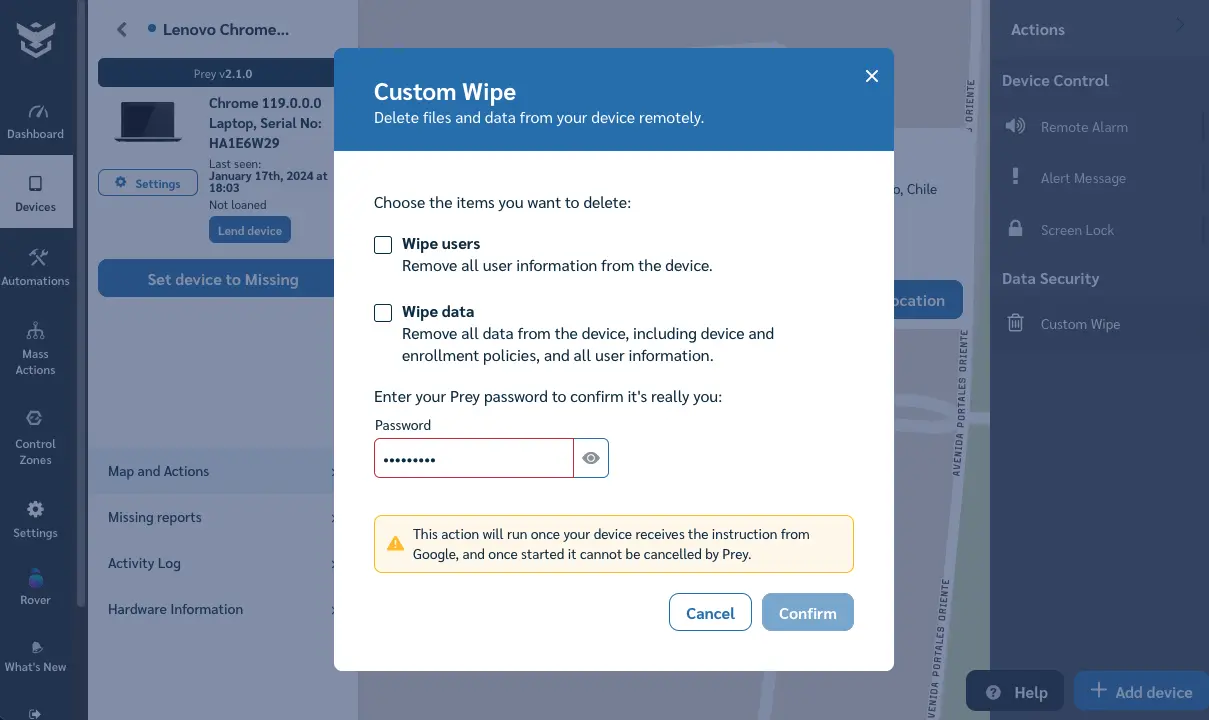Open Control Zones icon
This screenshot has height=720, width=1209.
tap(35, 418)
